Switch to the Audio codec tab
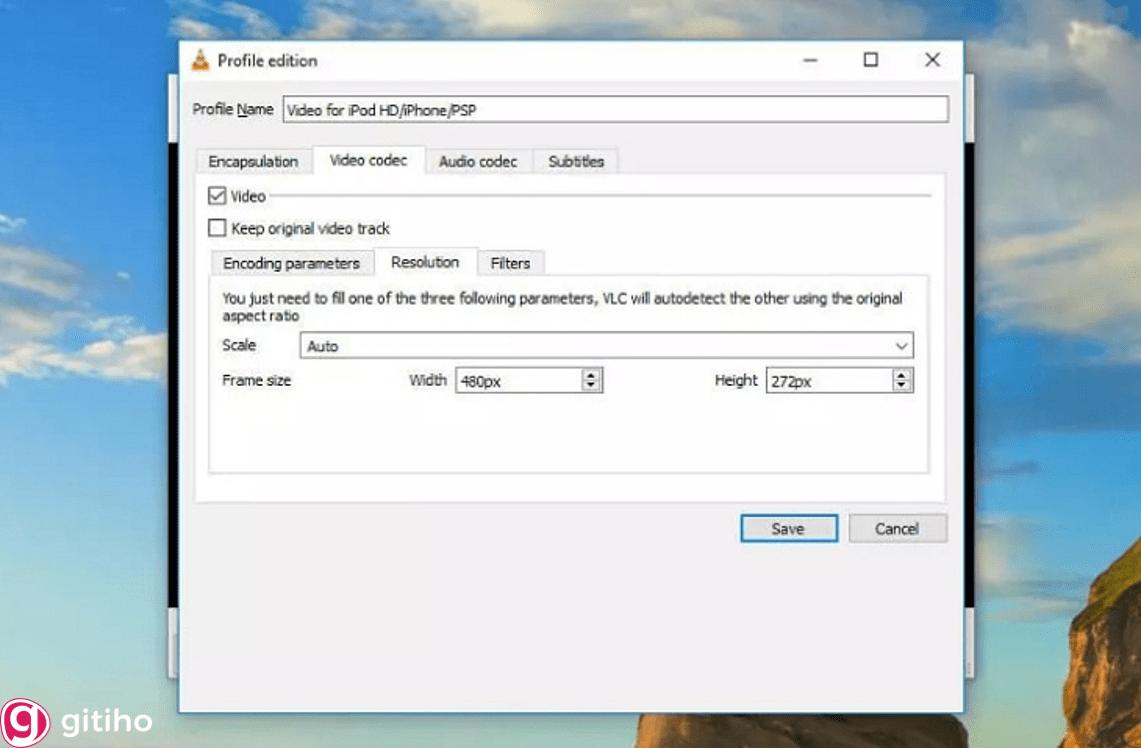This screenshot has height=748, width=1141. [479, 161]
